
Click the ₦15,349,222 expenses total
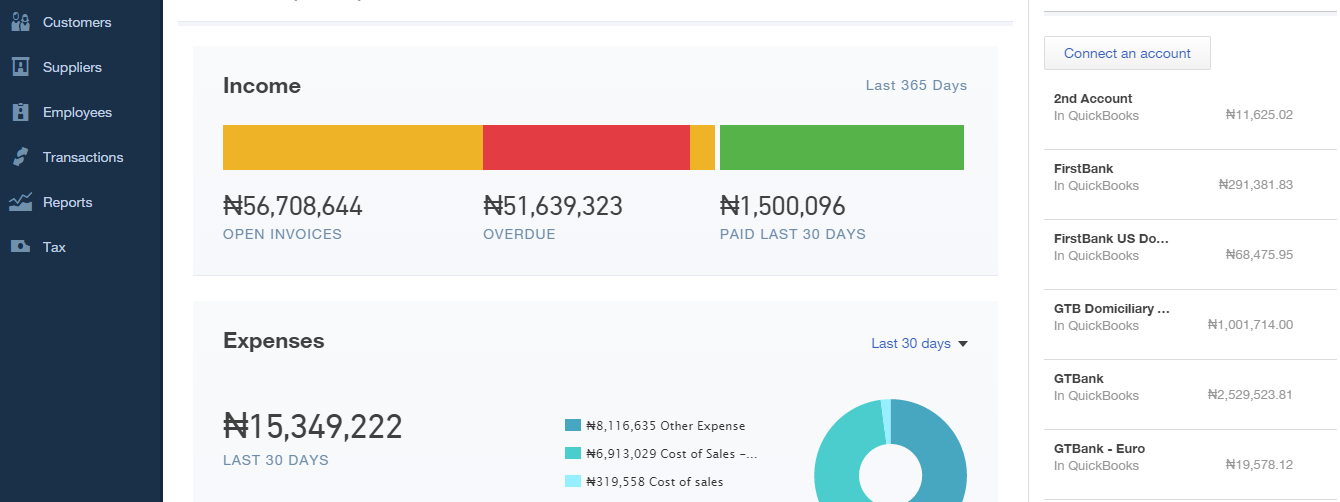tap(312, 426)
